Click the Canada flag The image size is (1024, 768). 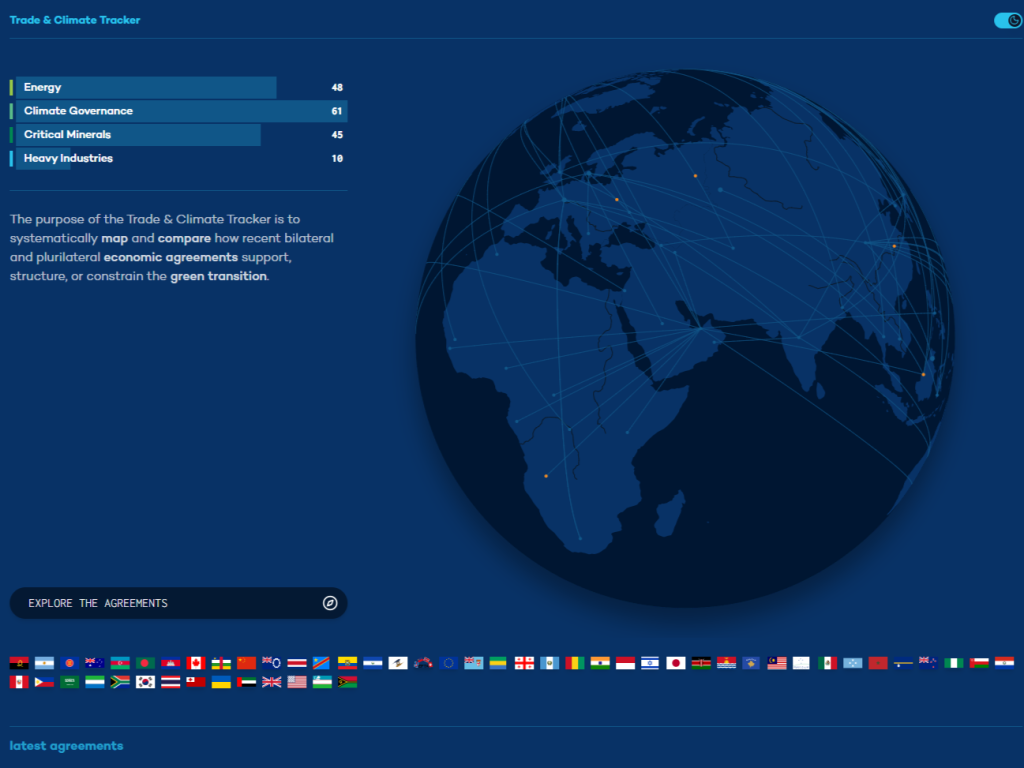tap(196, 663)
